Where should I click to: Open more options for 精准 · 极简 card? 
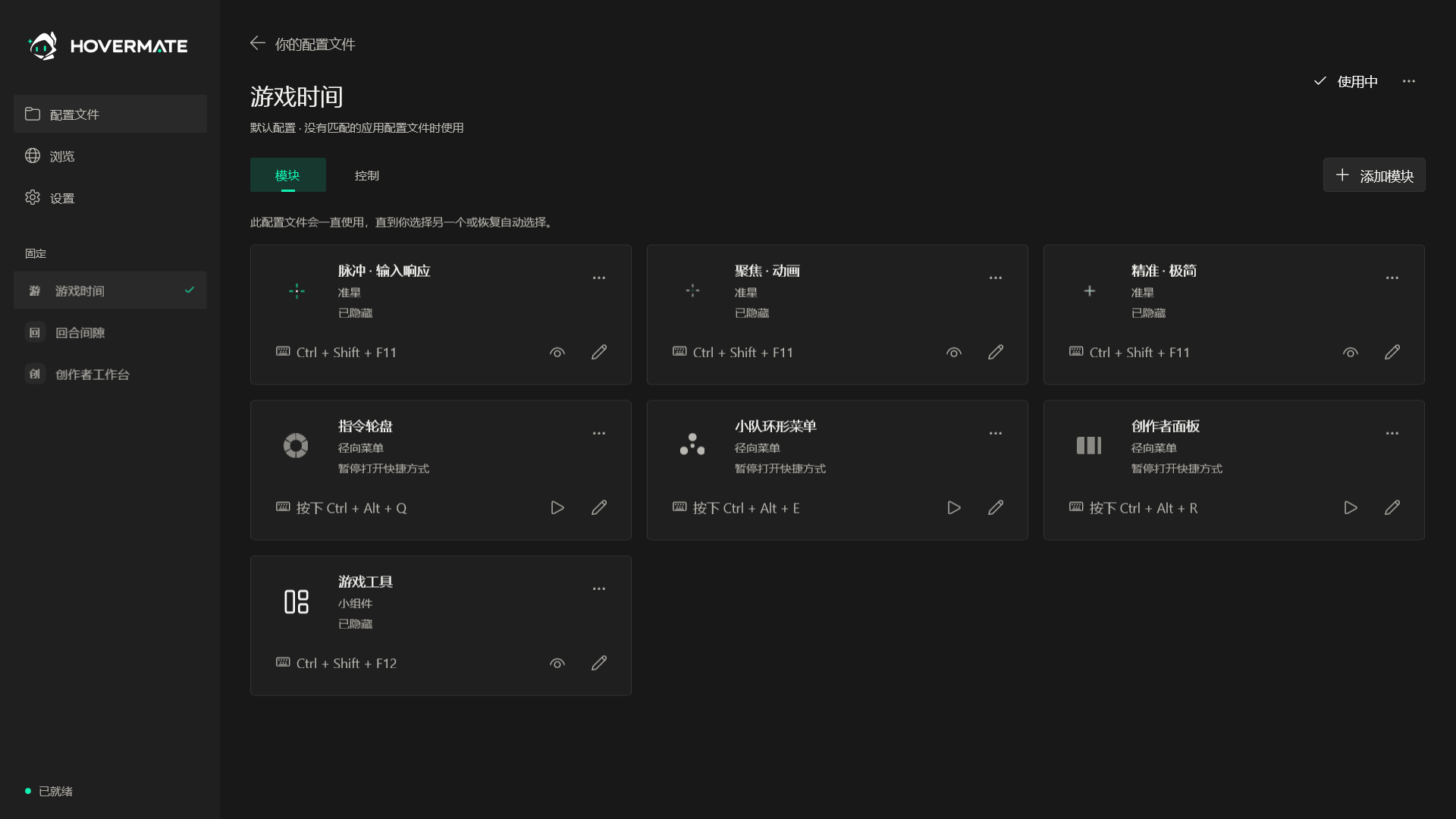click(1392, 278)
